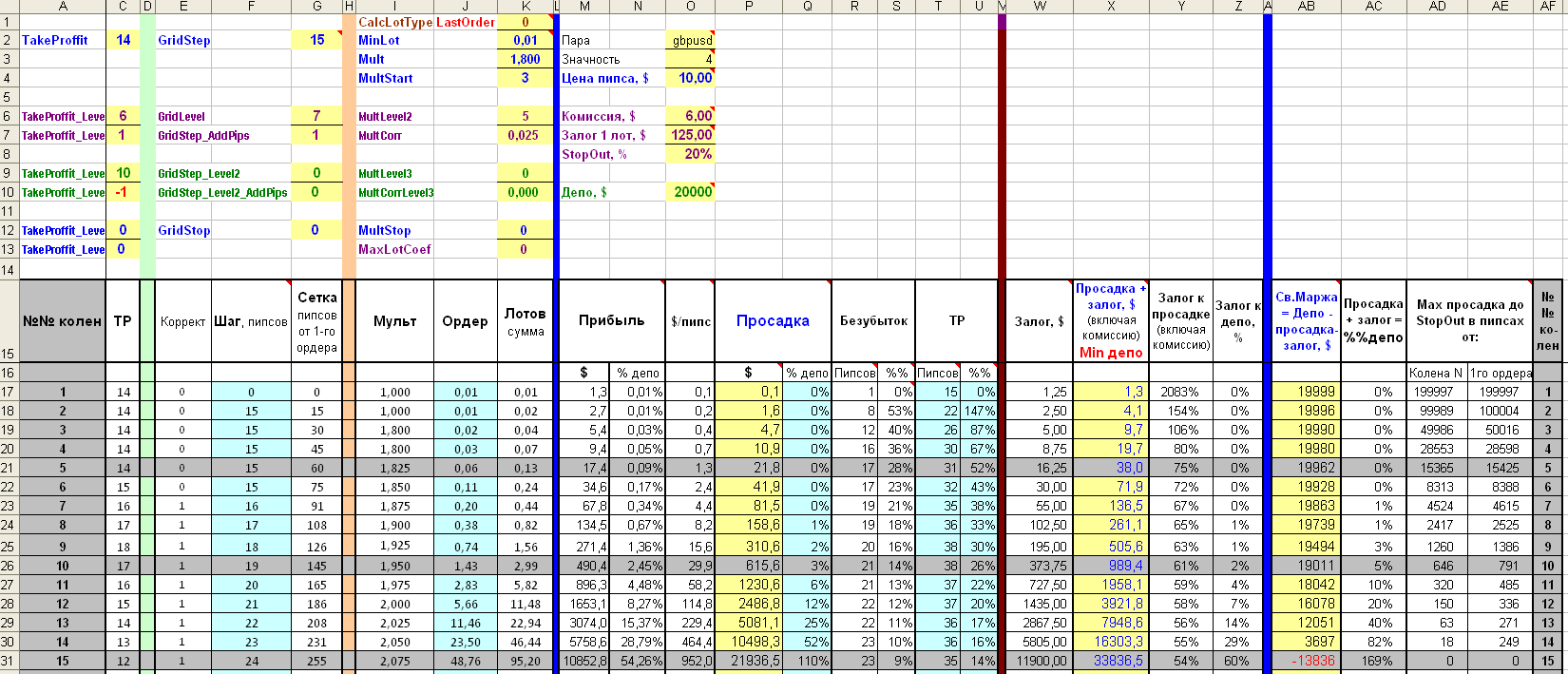Screen dimensions: 1568x674
Task: Select the StopOut value 20%
Action: [x=690, y=154]
